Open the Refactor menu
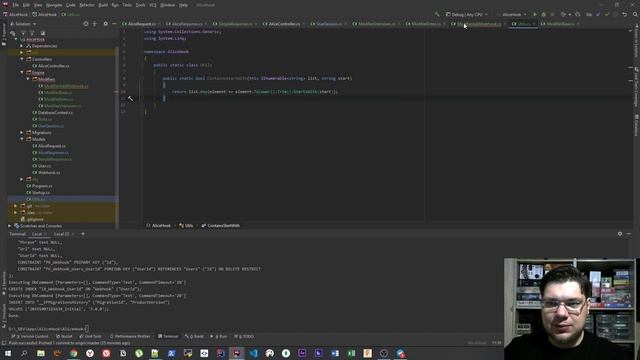640x360 pixels. [87, 5]
